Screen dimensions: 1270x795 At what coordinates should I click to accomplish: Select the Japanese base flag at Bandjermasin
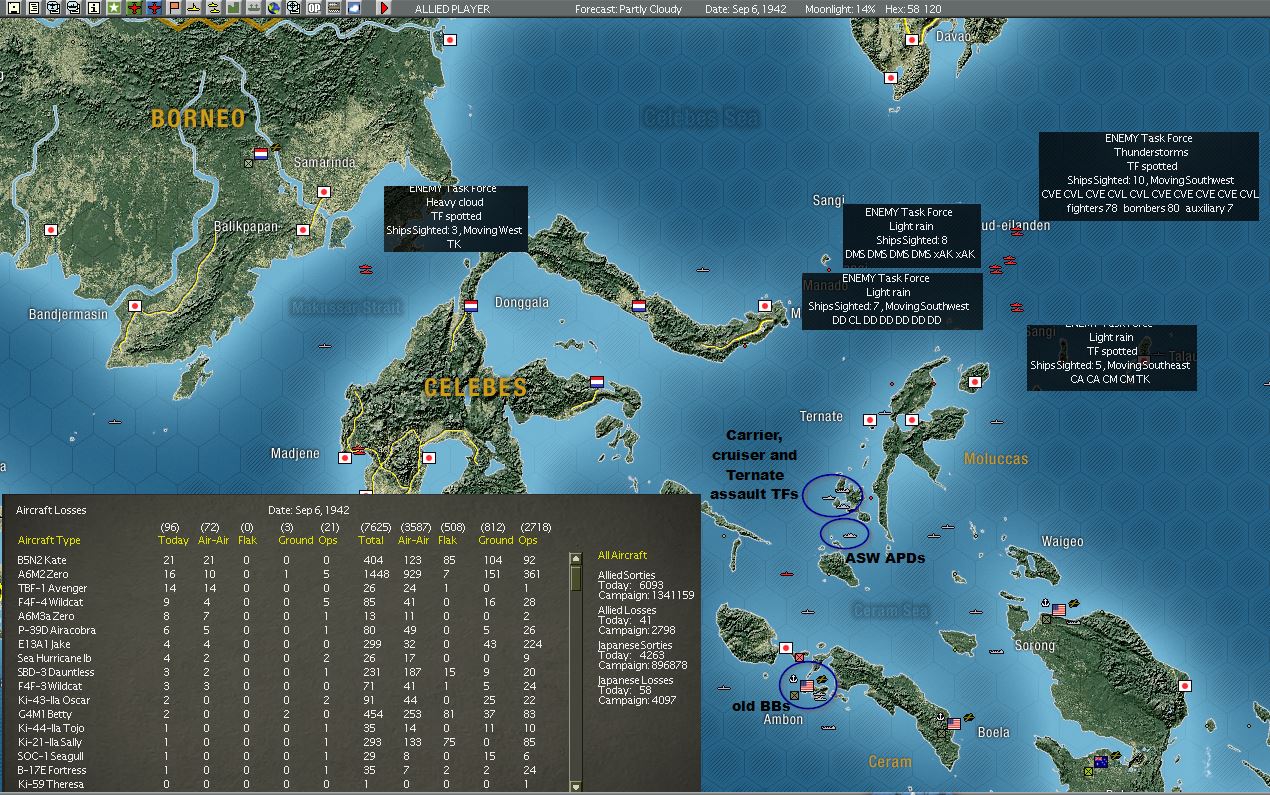tap(136, 306)
